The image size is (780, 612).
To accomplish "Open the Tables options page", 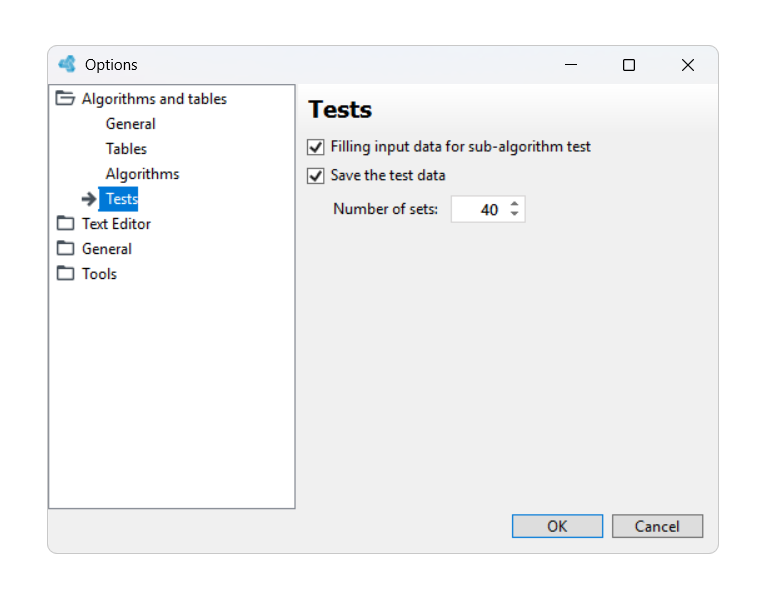I will click(126, 148).
